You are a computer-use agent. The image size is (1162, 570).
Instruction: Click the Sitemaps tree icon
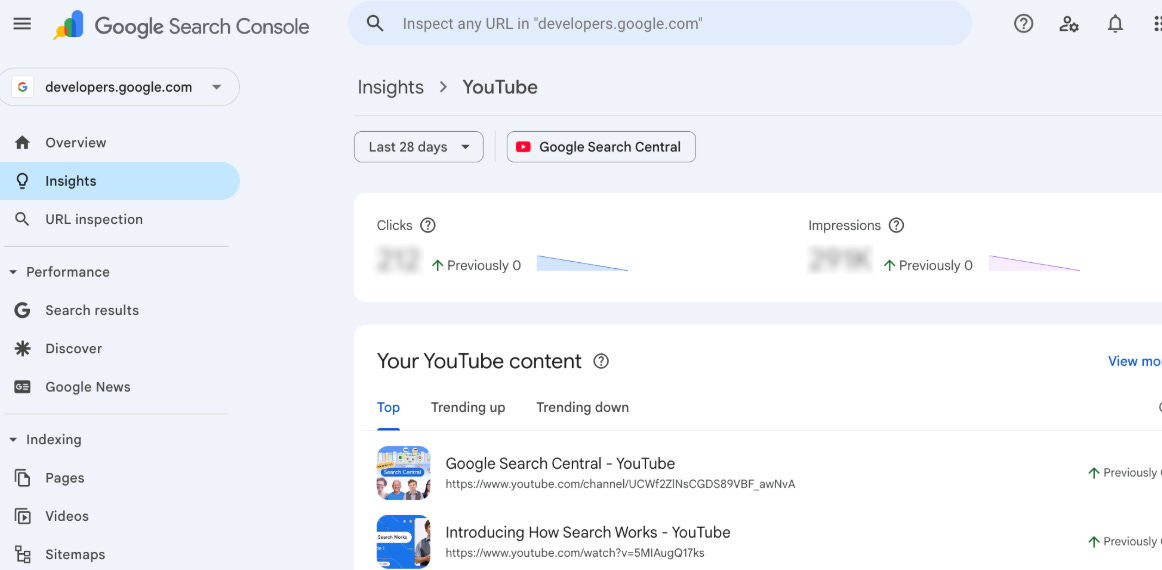pos(22,554)
